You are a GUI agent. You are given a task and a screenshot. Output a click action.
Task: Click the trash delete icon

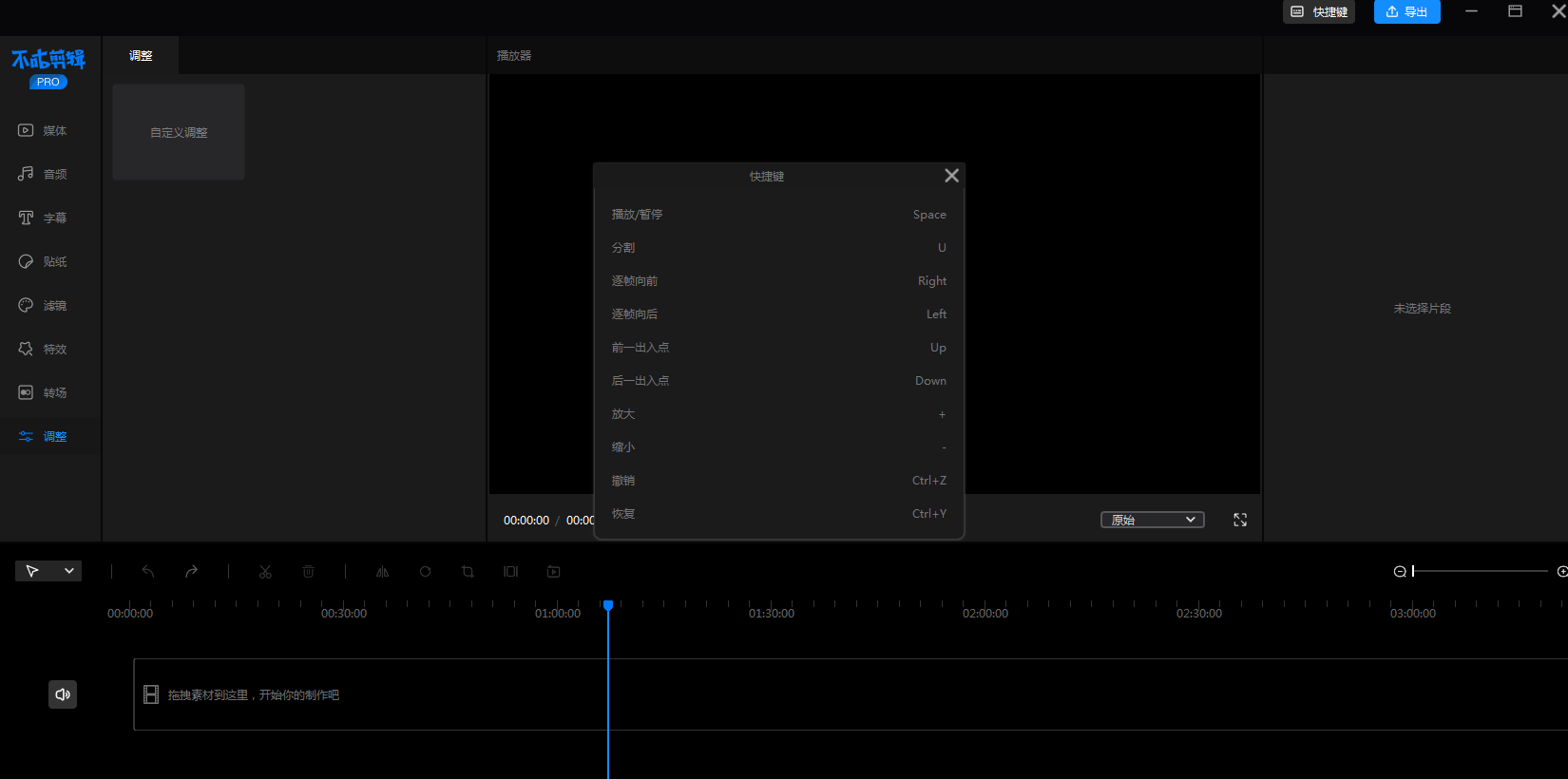pos(309,572)
